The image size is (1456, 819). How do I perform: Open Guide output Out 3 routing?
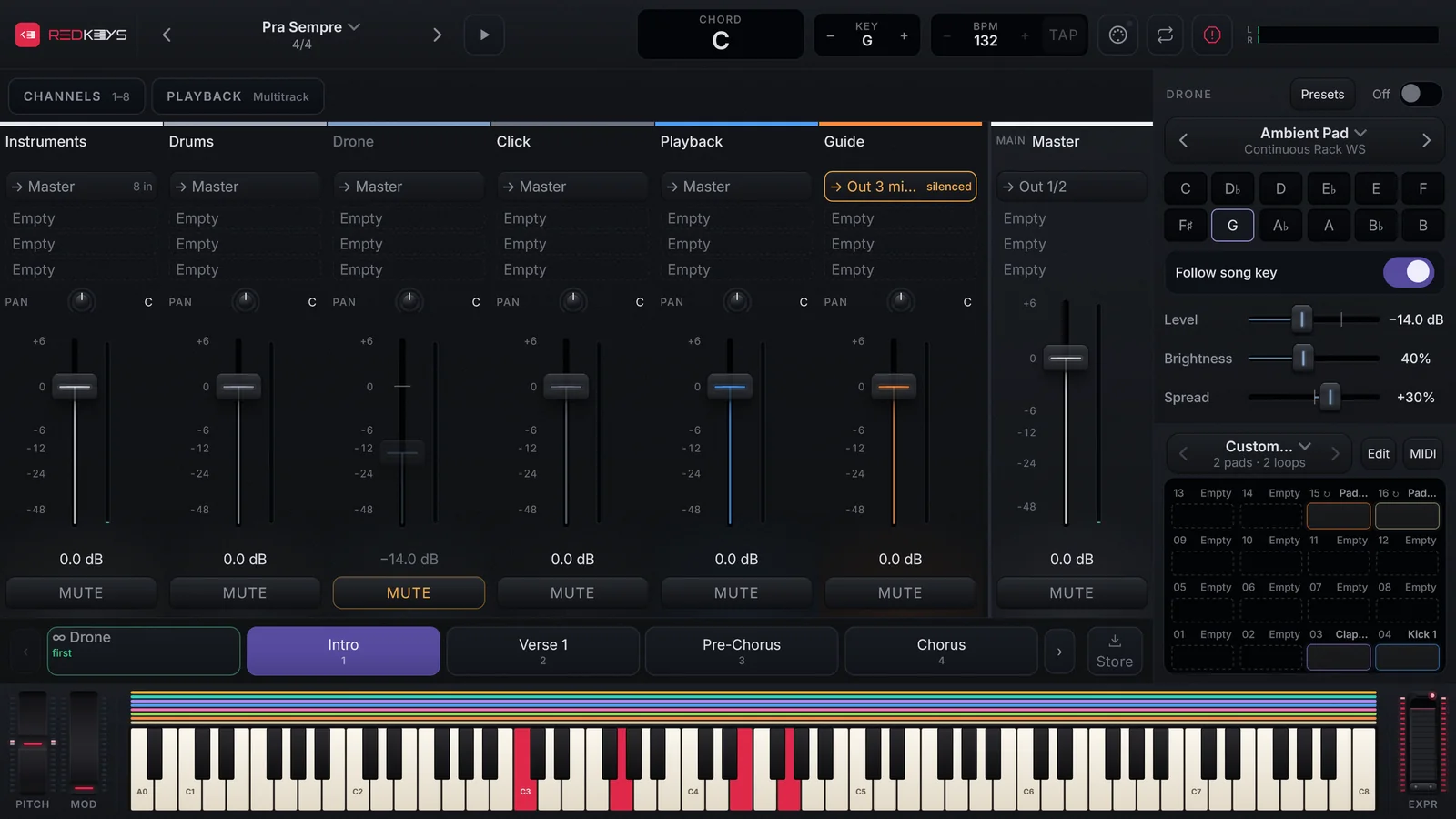pos(900,187)
